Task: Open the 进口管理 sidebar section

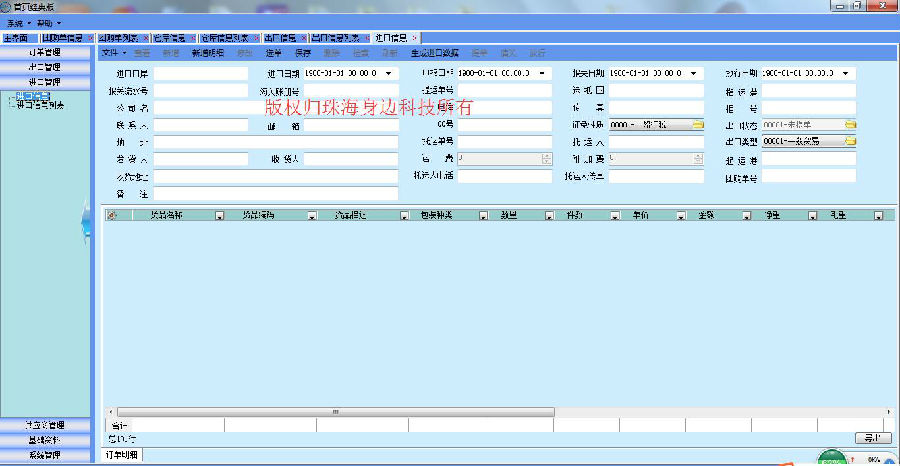Action: [x=45, y=82]
